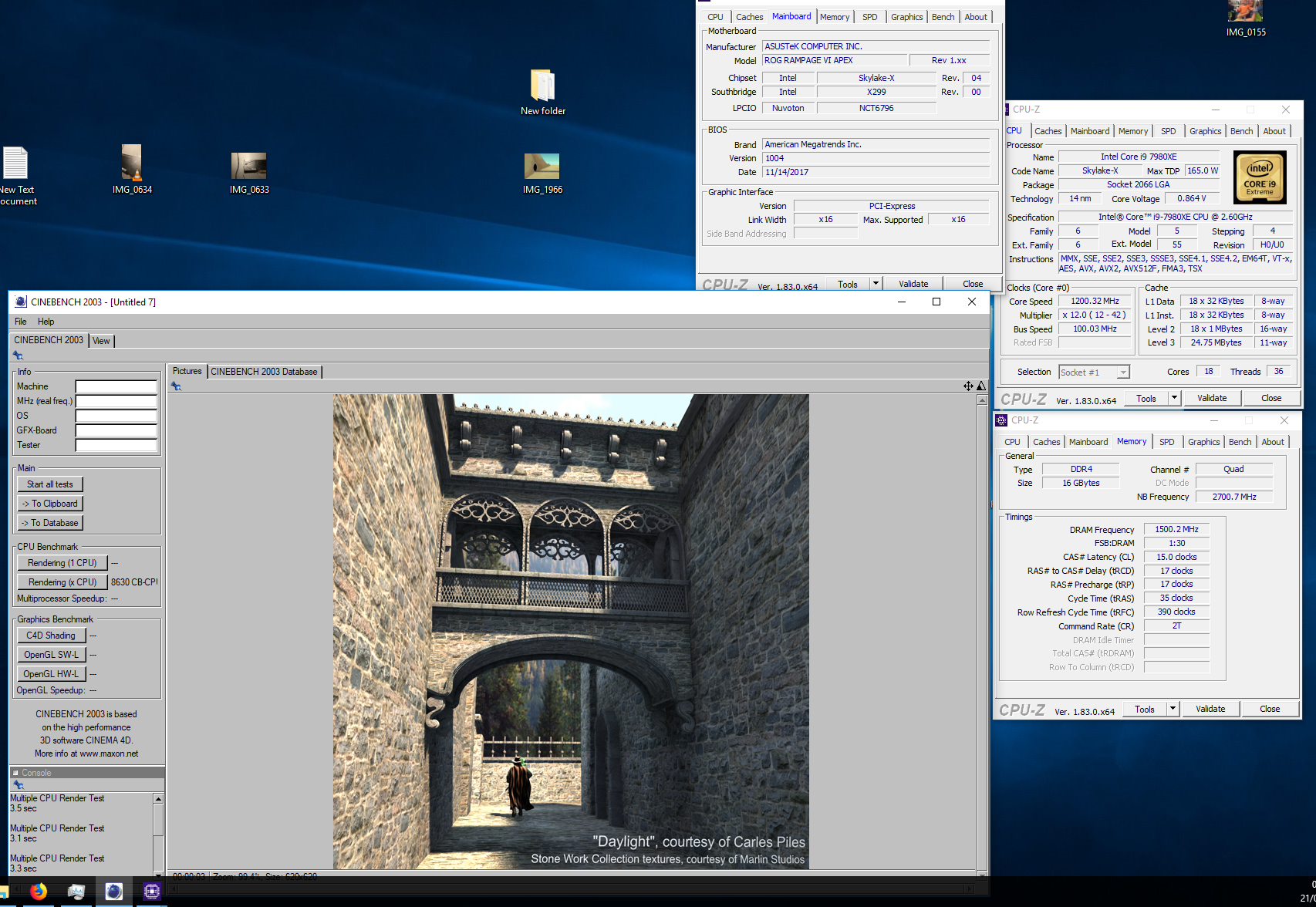Click the ROG RAMPAGE VI APEX model field
Image resolution: width=1316 pixels, height=907 pixels.
click(834, 60)
